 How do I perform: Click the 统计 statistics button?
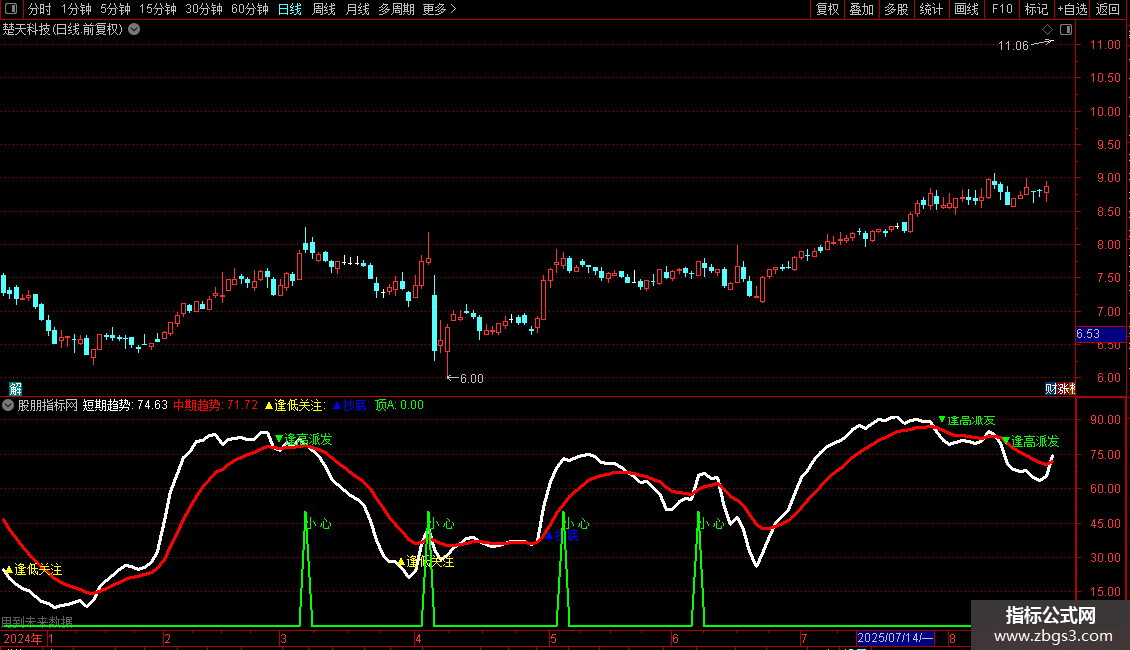(x=931, y=9)
